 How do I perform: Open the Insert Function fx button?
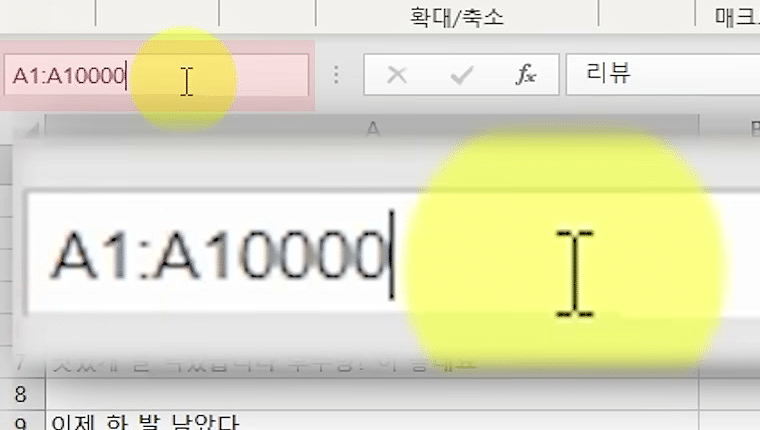pos(526,75)
